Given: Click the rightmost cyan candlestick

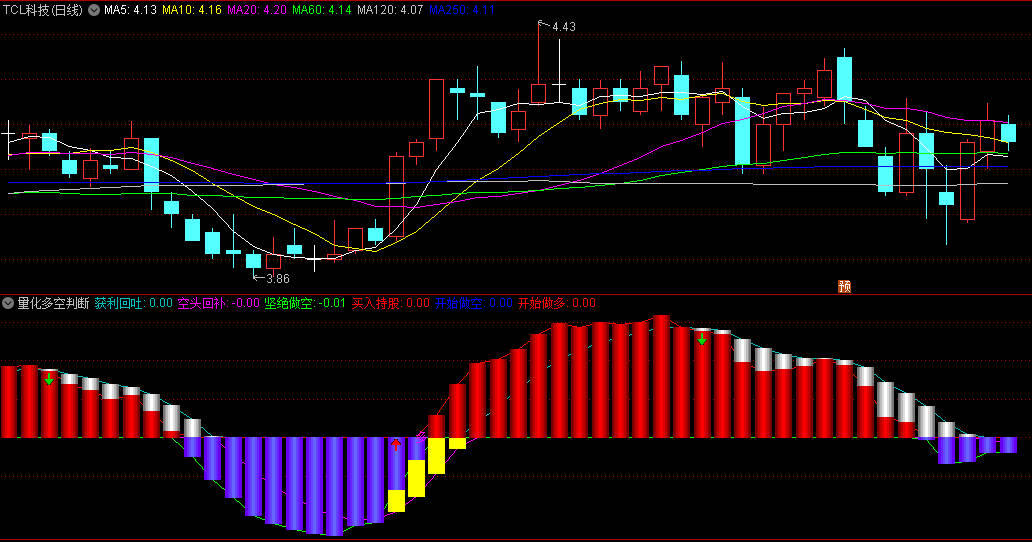Looking at the screenshot, I should [x=1008, y=132].
